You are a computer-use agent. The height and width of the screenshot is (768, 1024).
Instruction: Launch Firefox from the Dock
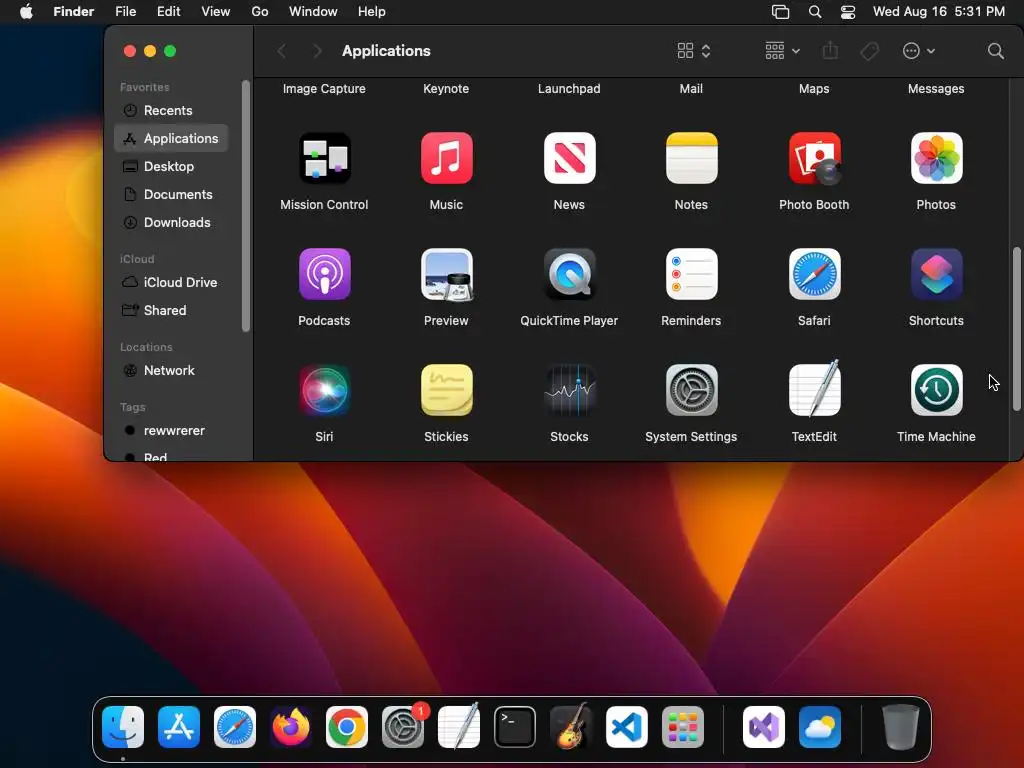291,727
